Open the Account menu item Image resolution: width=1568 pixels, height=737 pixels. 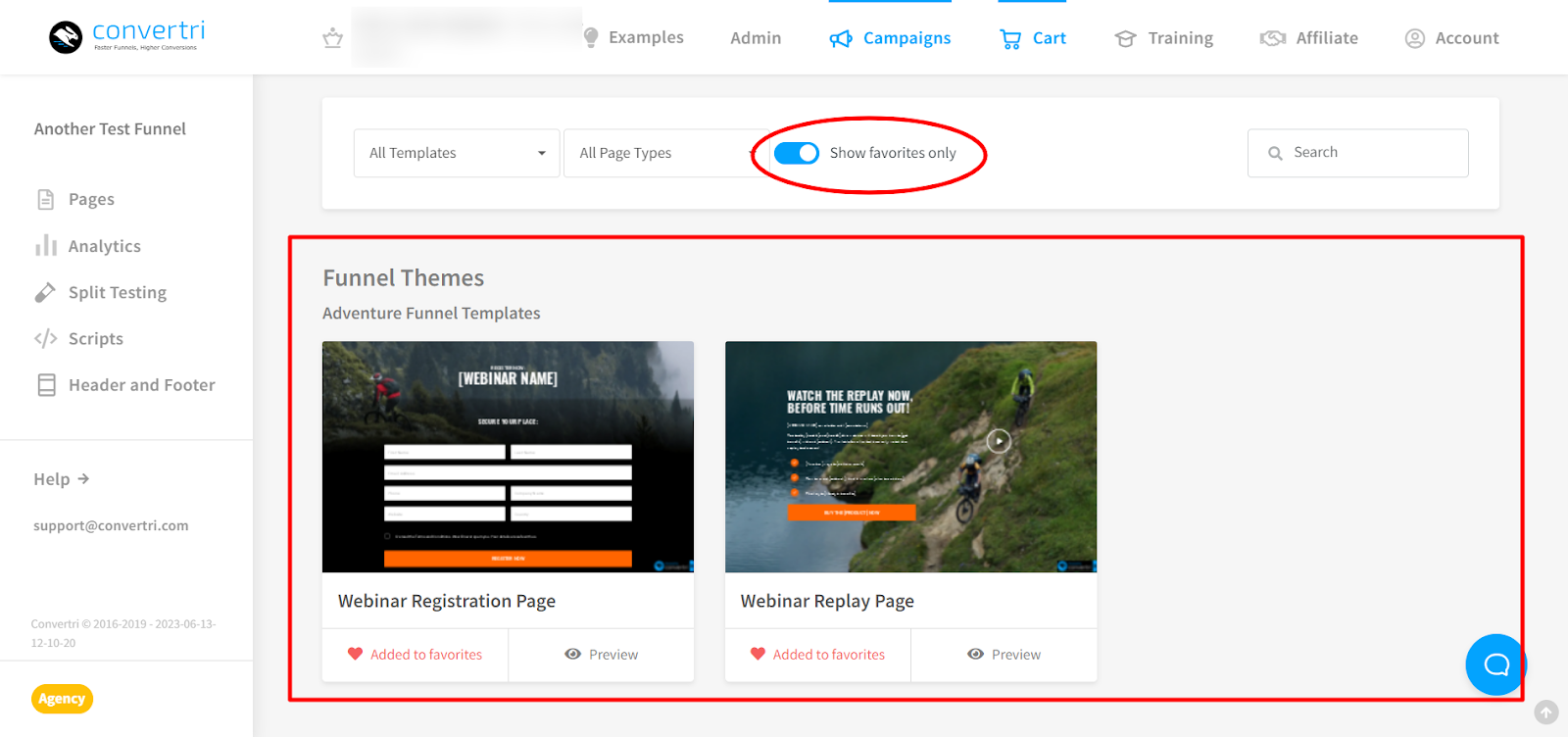pos(1452,38)
